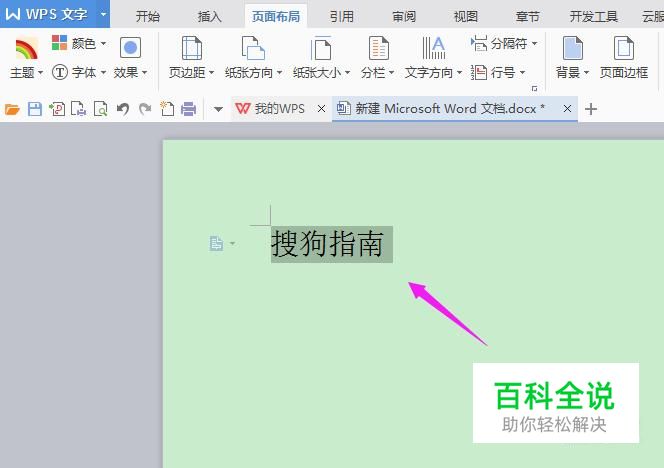Click the printer icon
This screenshot has height=468, width=664.
[188, 109]
